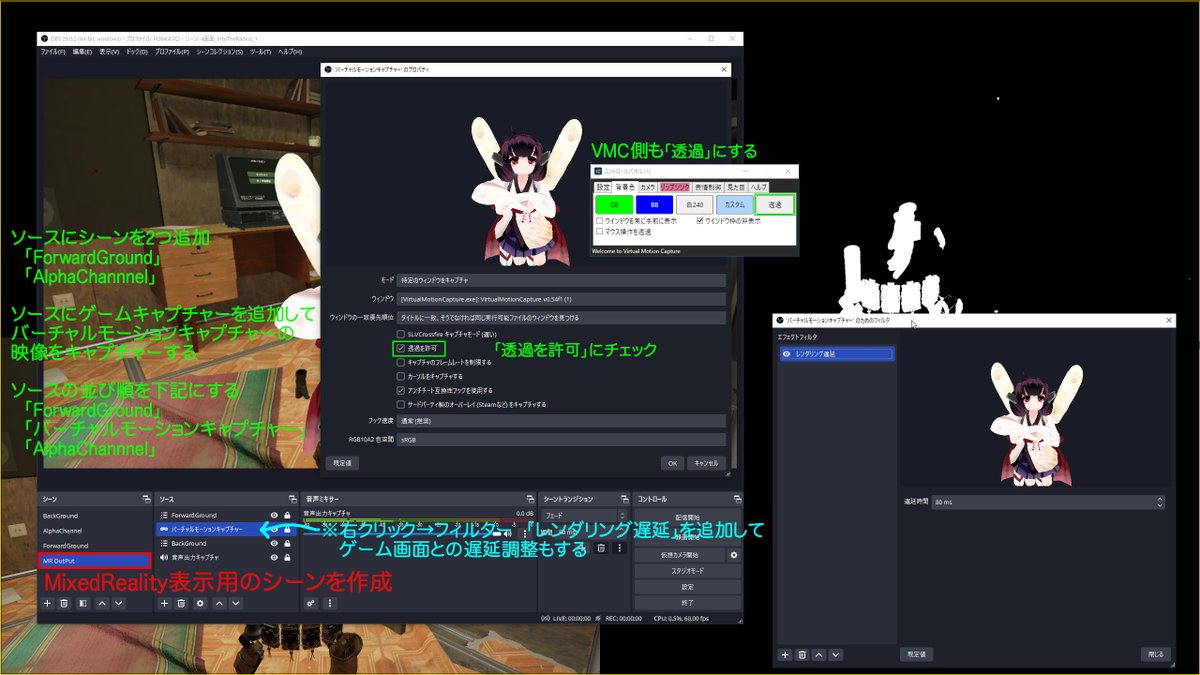Uncheck アンチチート互換性フックを使用する checkbox
This screenshot has height=675, width=1200.
401,390
